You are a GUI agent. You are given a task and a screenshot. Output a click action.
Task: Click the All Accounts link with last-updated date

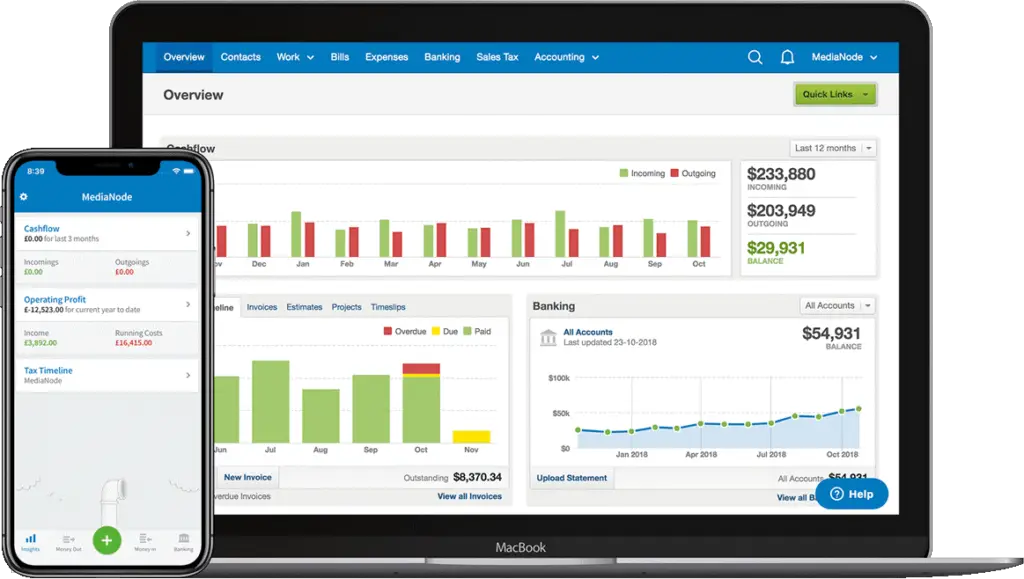coord(588,332)
